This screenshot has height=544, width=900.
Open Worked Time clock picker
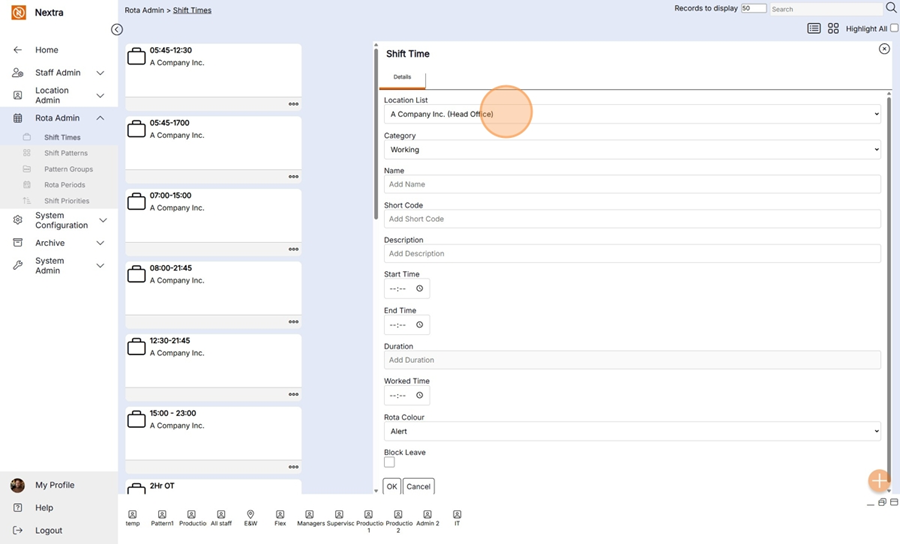click(420, 395)
